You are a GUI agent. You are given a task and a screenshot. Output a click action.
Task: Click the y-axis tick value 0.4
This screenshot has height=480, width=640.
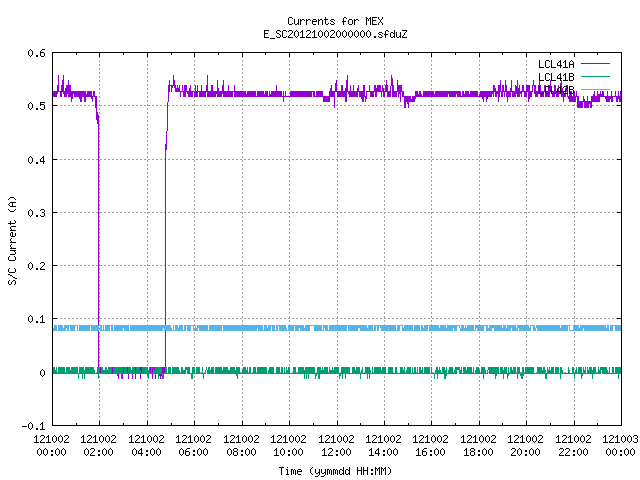click(36, 160)
